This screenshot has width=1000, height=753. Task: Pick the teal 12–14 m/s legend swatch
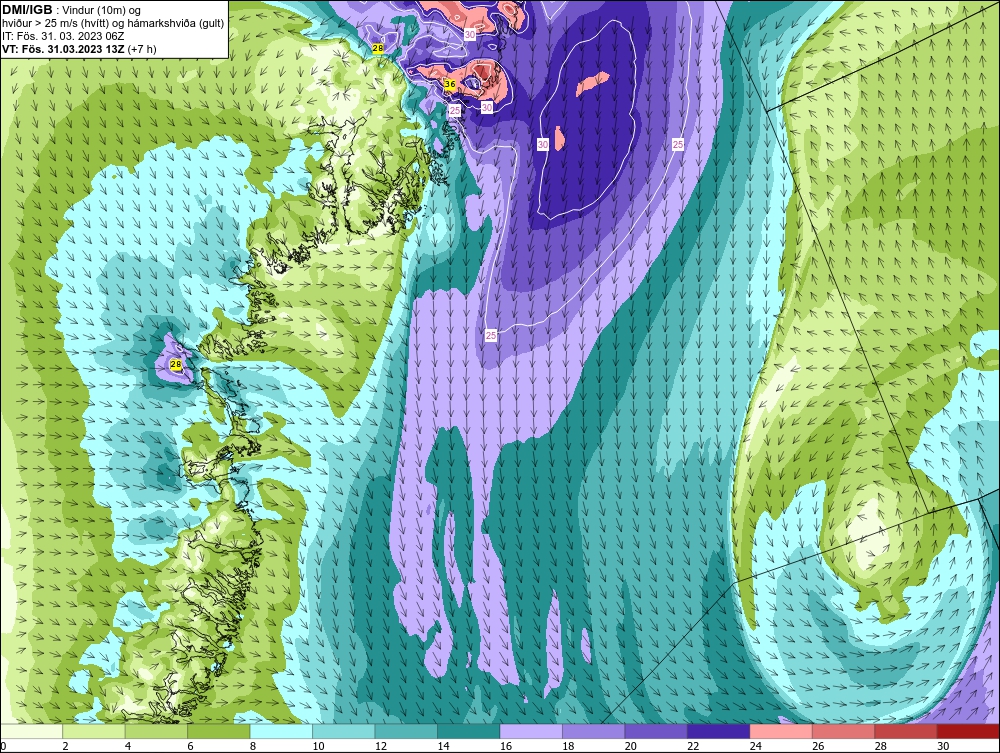click(406, 731)
